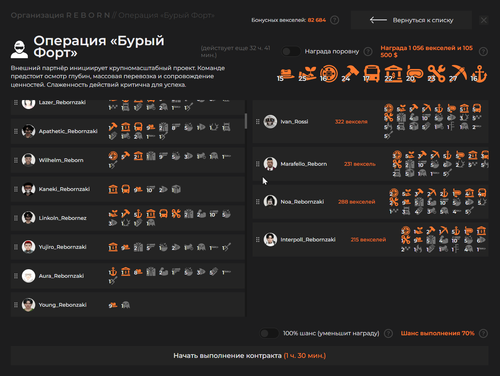500x376 pixels.
Task: Click Вернуться к списку button
Action: [x=411, y=20]
